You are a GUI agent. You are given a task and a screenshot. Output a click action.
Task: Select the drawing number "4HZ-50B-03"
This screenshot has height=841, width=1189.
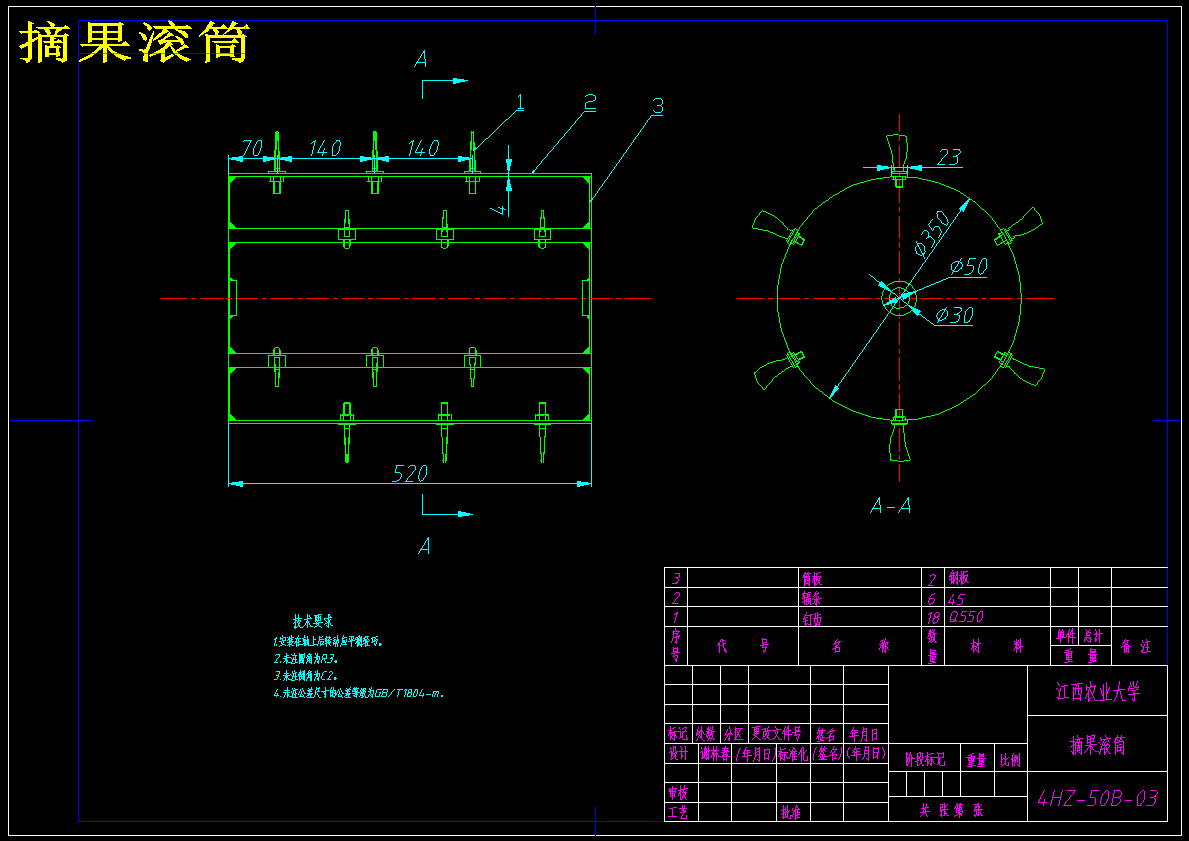pos(1097,799)
